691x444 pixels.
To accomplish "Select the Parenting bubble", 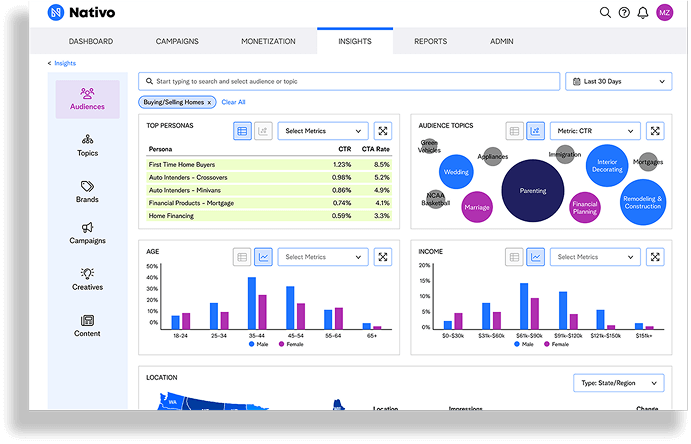I will tap(533, 191).
